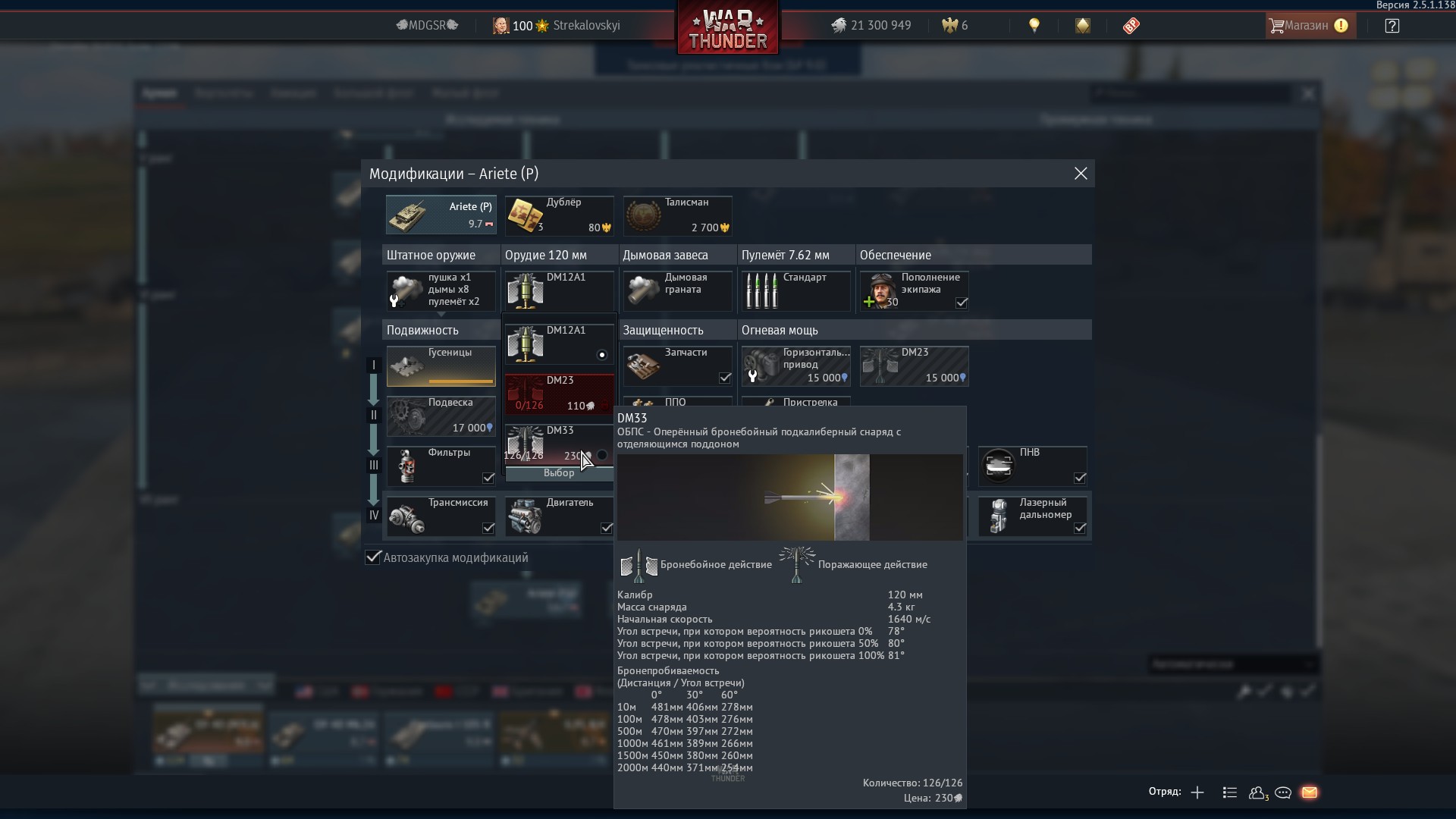Image resolution: width=1456 pixels, height=819 pixels.
Task: Open the squadron people icon
Action: coord(1258,792)
